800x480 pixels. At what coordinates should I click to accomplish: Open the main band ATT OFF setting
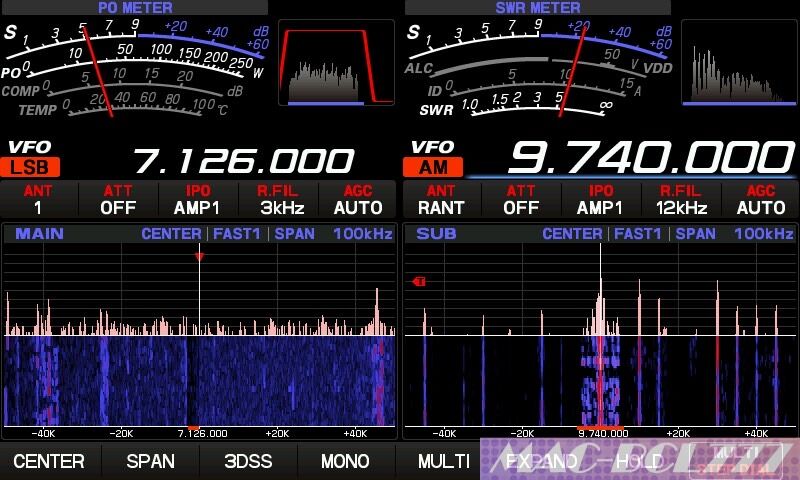coord(118,199)
